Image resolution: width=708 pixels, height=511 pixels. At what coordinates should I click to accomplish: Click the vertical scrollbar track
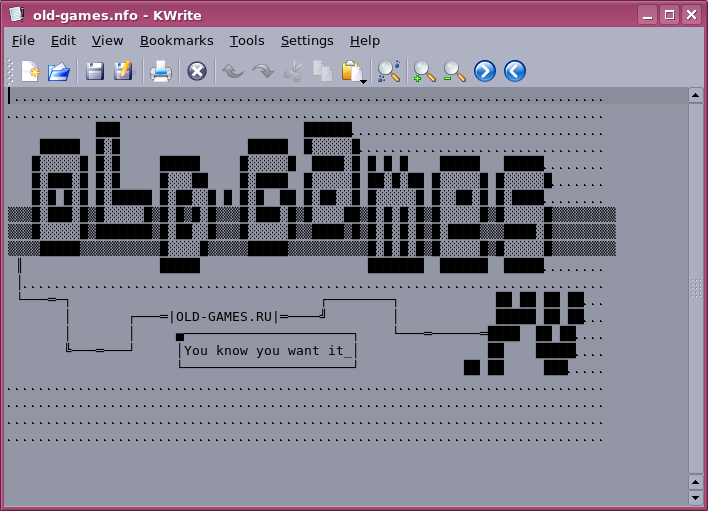(695, 289)
